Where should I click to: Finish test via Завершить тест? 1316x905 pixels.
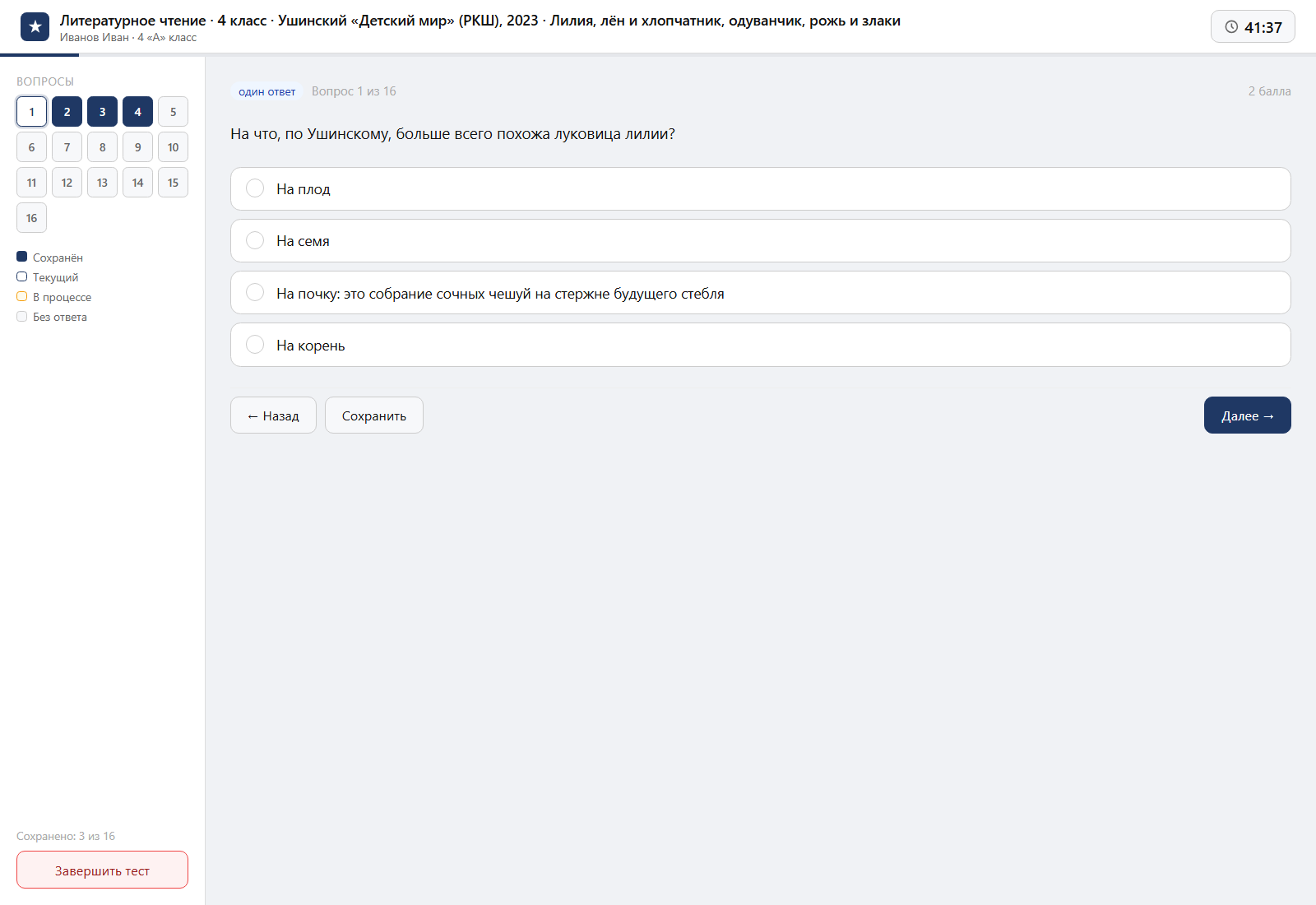click(102, 870)
